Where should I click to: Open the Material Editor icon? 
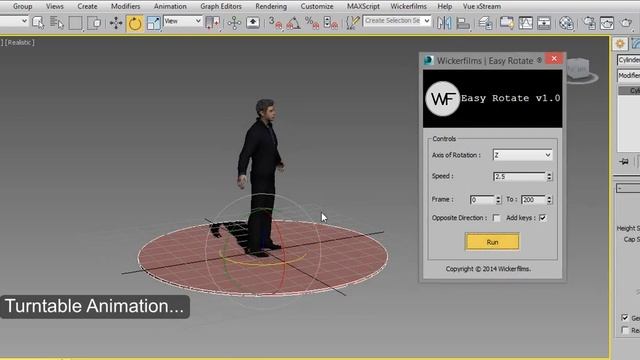[x=567, y=23]
